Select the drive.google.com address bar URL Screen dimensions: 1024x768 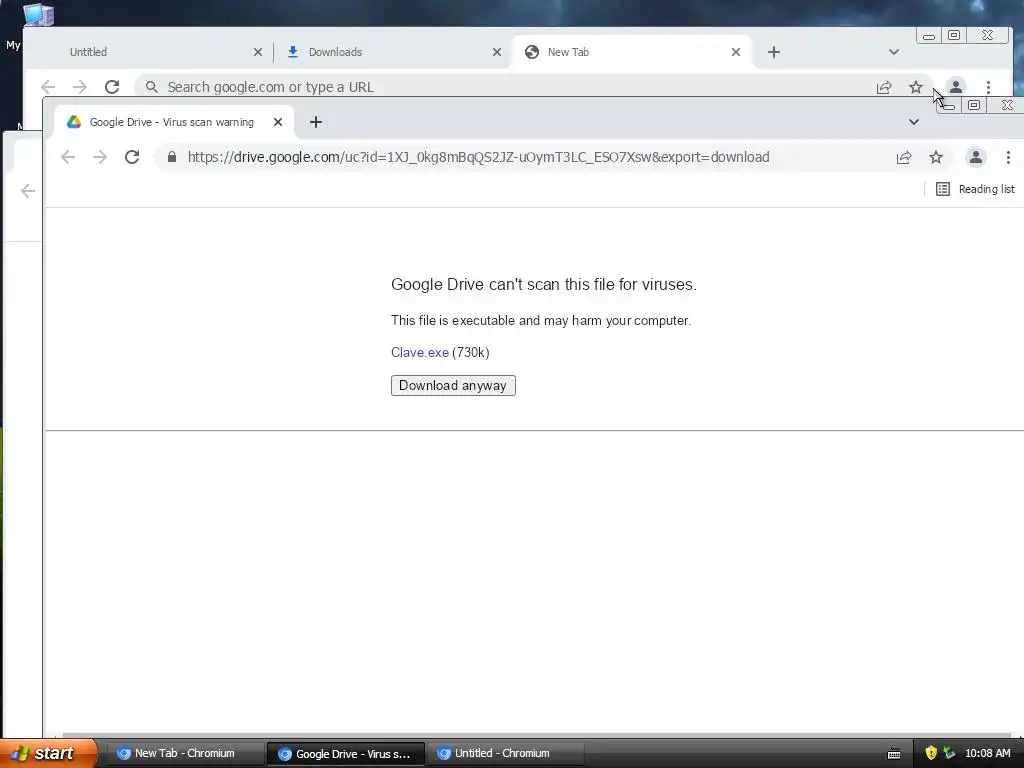pos(478,157)
